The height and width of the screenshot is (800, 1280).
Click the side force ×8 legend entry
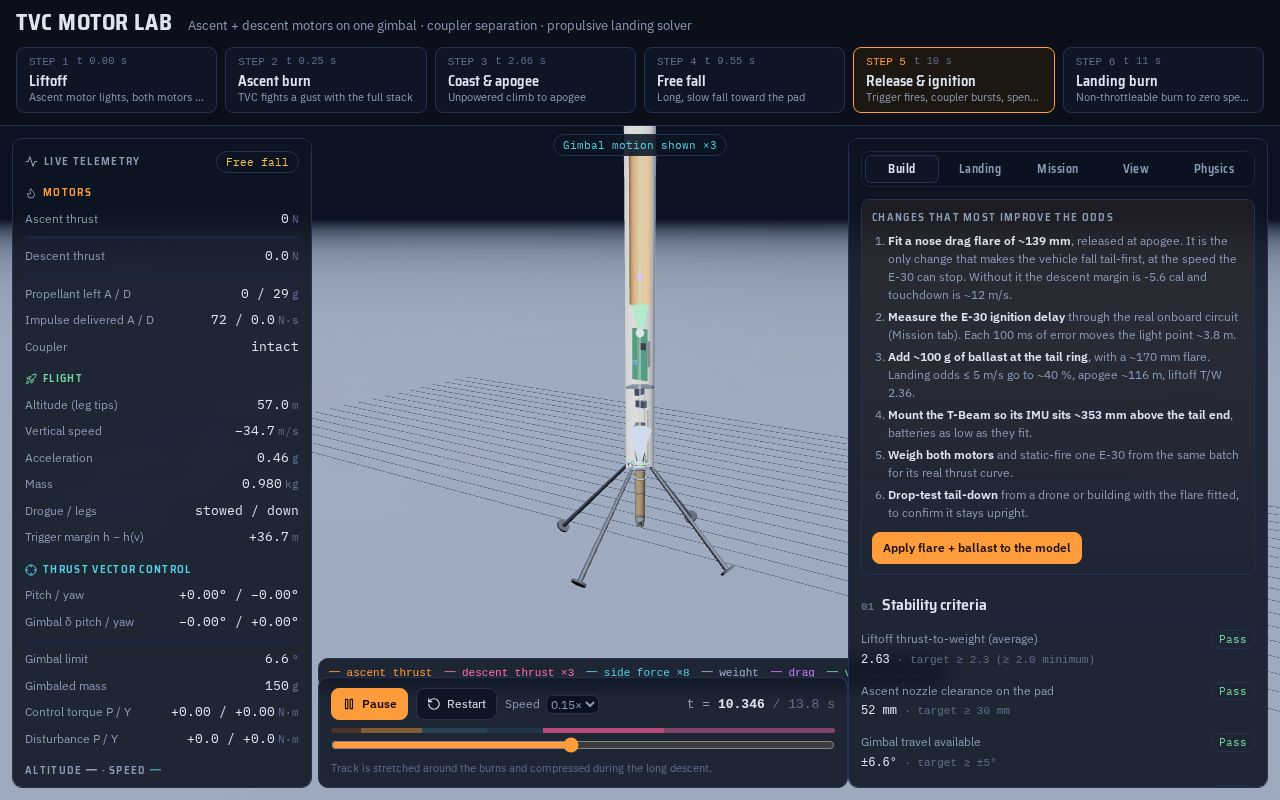click(638, 672)
